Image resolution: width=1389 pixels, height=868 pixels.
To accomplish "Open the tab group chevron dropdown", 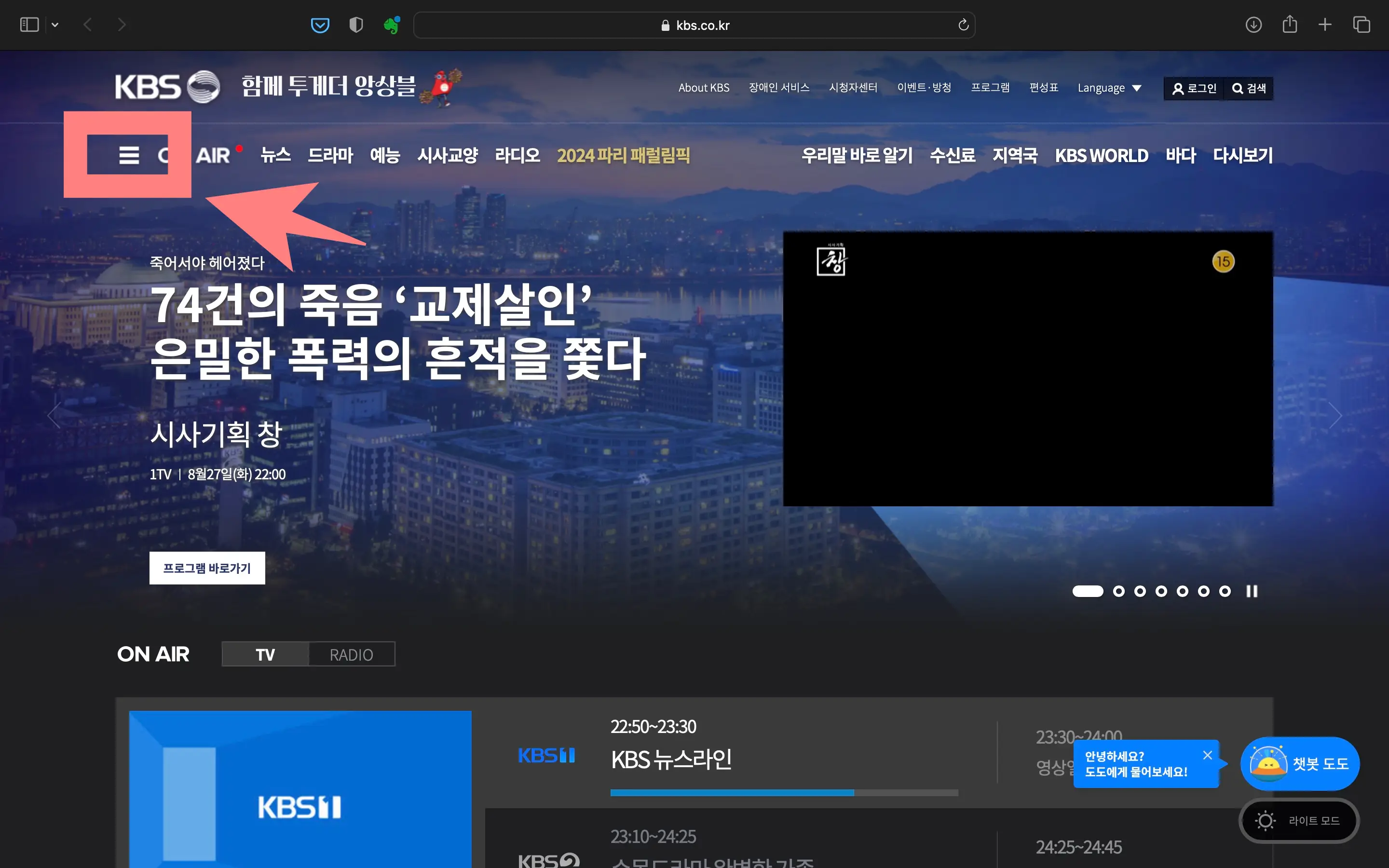I will pyautogui.click(x=55, y=25).
